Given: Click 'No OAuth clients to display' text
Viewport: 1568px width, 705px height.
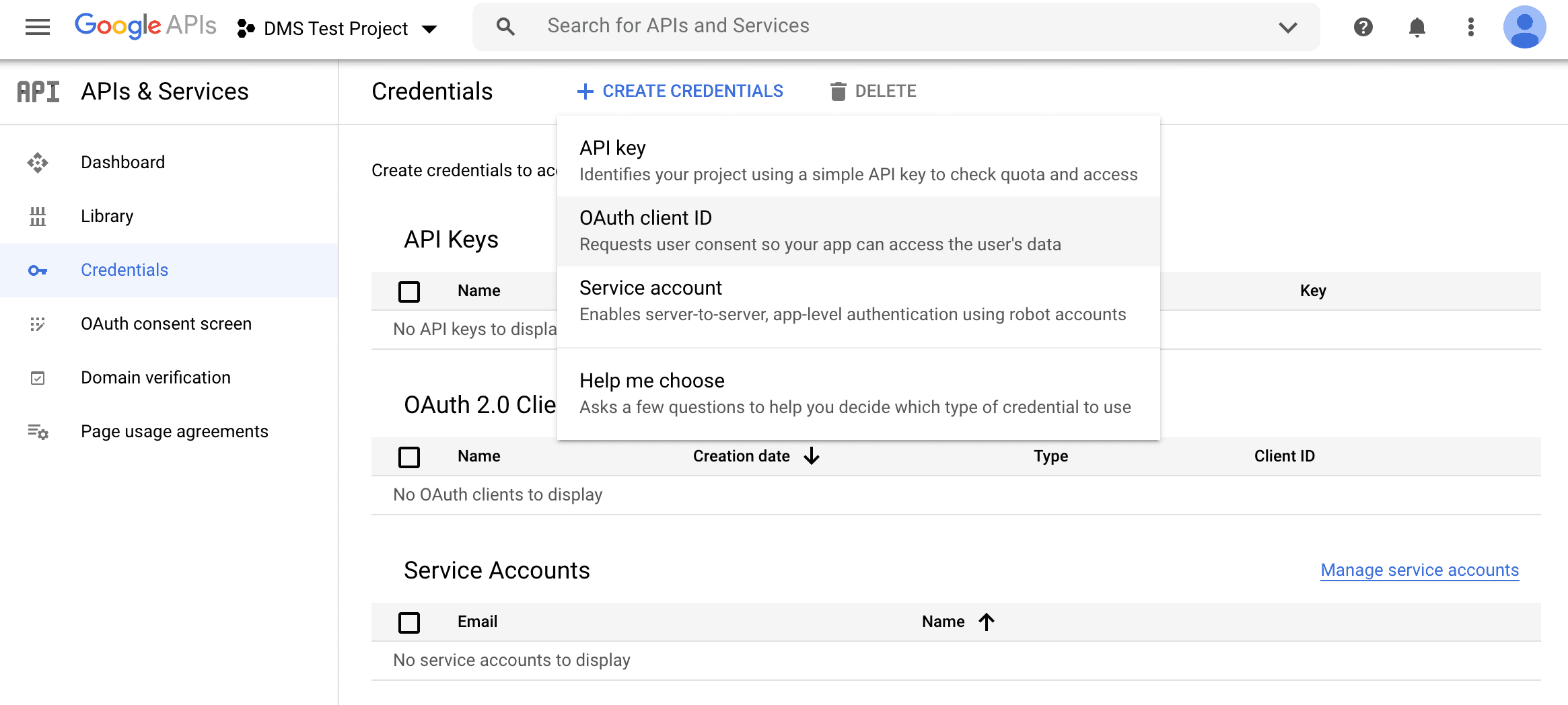Looking at the screenshot, I should [497, 494].
